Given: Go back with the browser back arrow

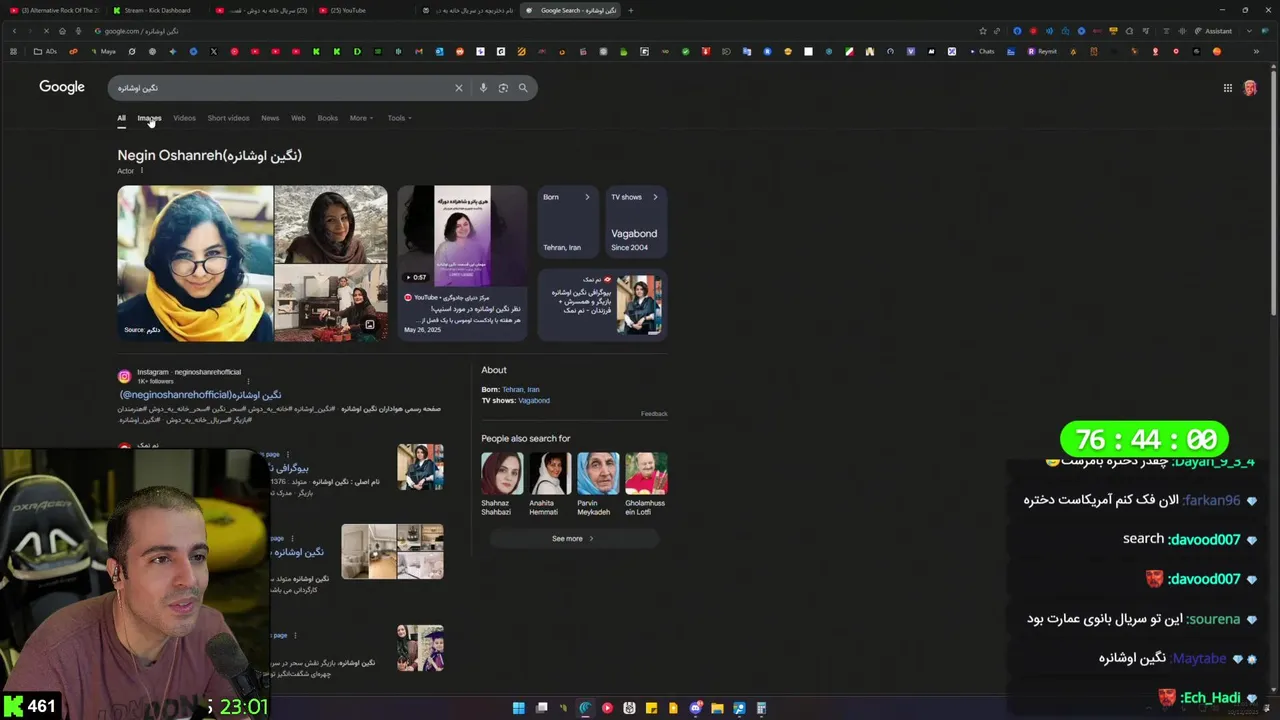Looking at the screenshot, I should pos(14,31).
